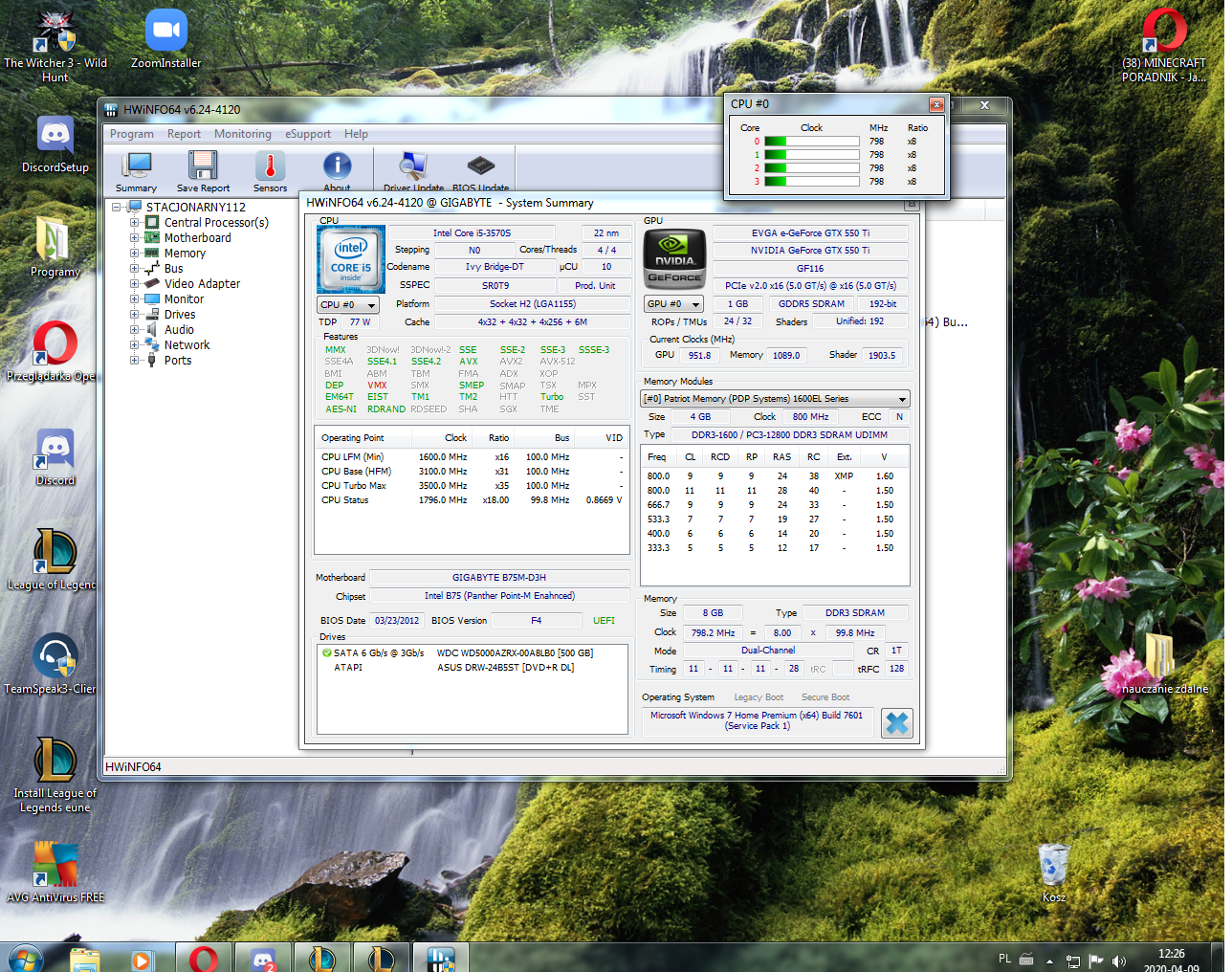
Task: Select the League of Legends desktop shortcut
Action: [54, 560]
